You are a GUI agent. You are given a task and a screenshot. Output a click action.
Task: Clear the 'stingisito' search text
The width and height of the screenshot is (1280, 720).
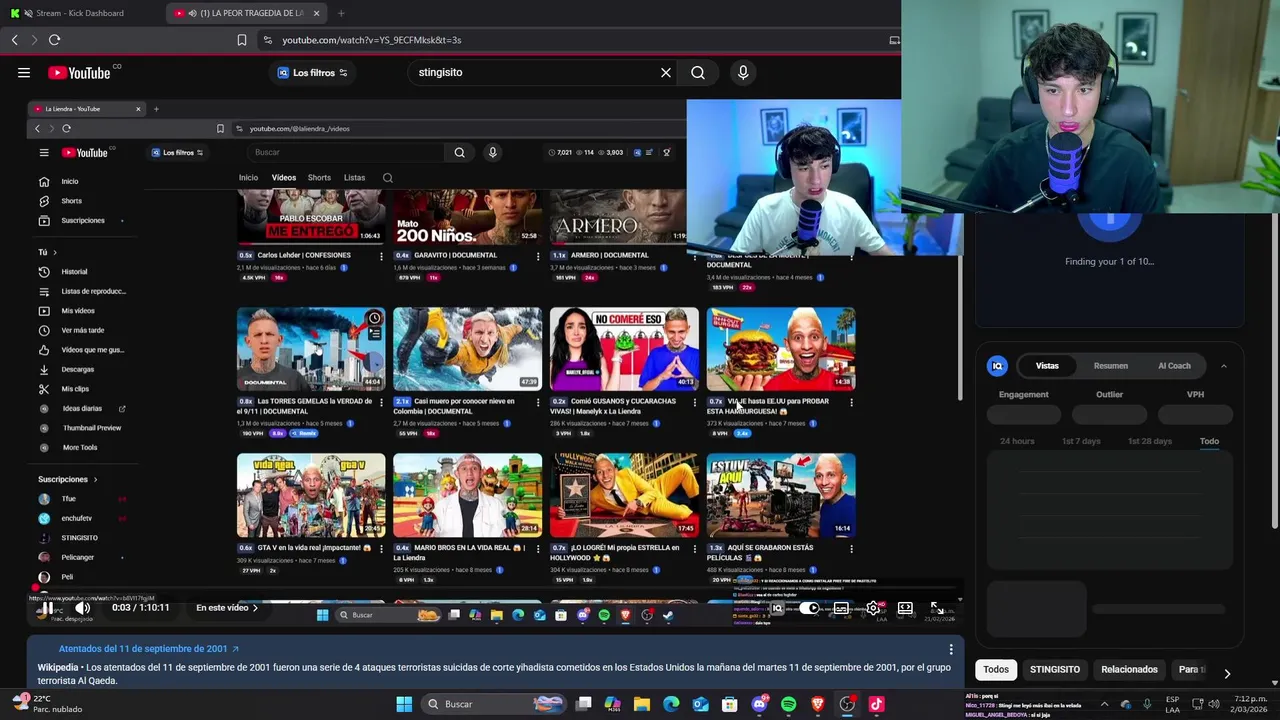click(666, 72)
